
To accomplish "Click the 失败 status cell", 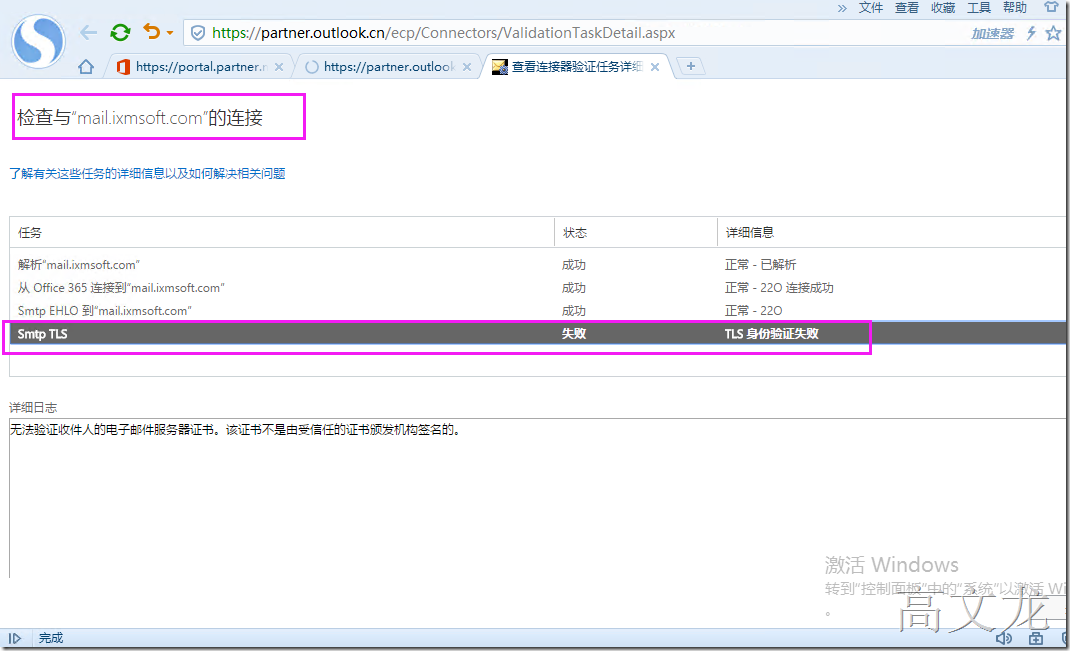I will (574, 334).
